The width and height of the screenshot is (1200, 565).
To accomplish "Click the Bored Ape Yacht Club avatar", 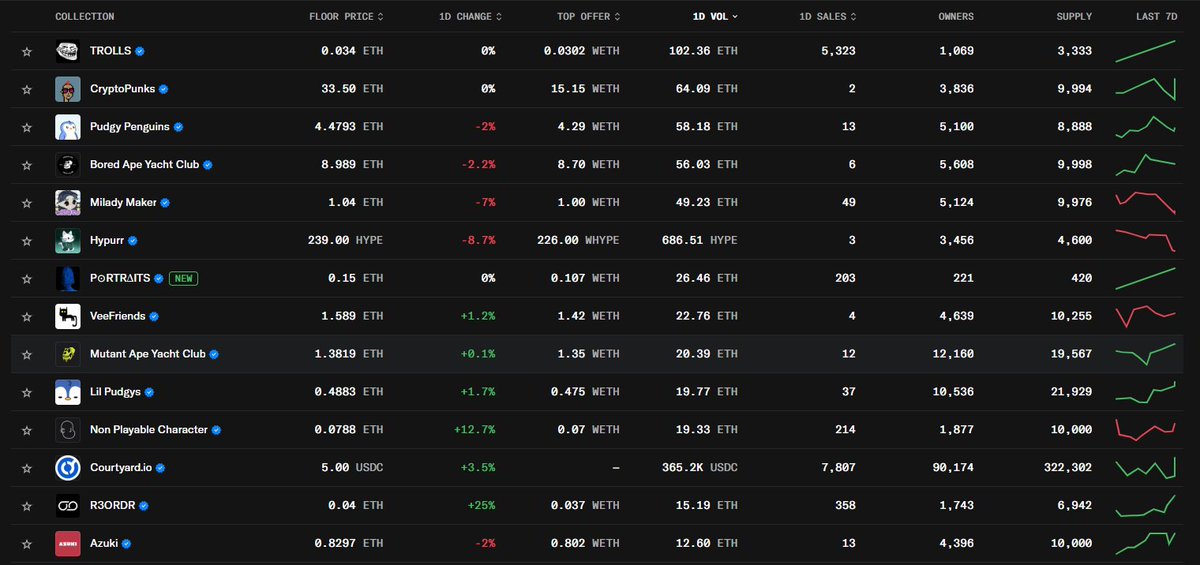I will coord(68,165).
